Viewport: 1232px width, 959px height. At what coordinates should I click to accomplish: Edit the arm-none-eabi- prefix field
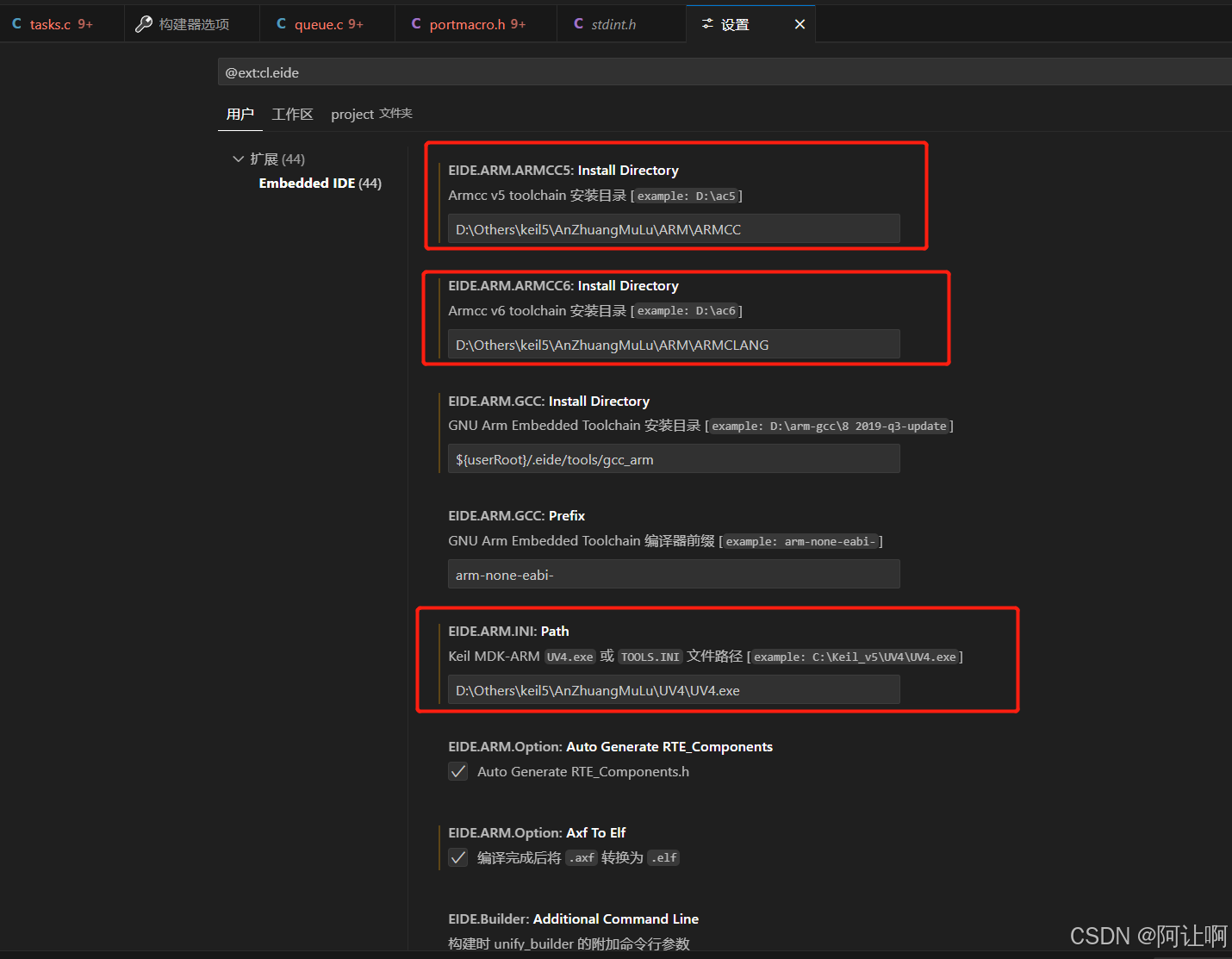(674, 574)
